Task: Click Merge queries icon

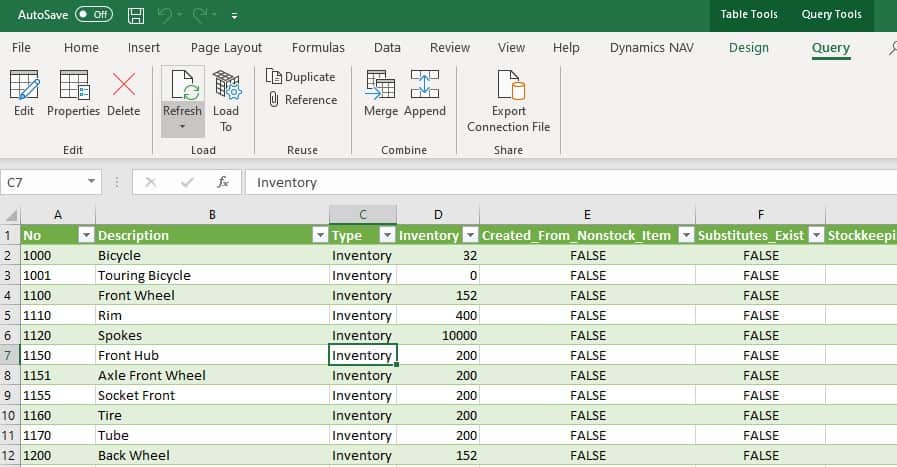Action: [380, 85]
